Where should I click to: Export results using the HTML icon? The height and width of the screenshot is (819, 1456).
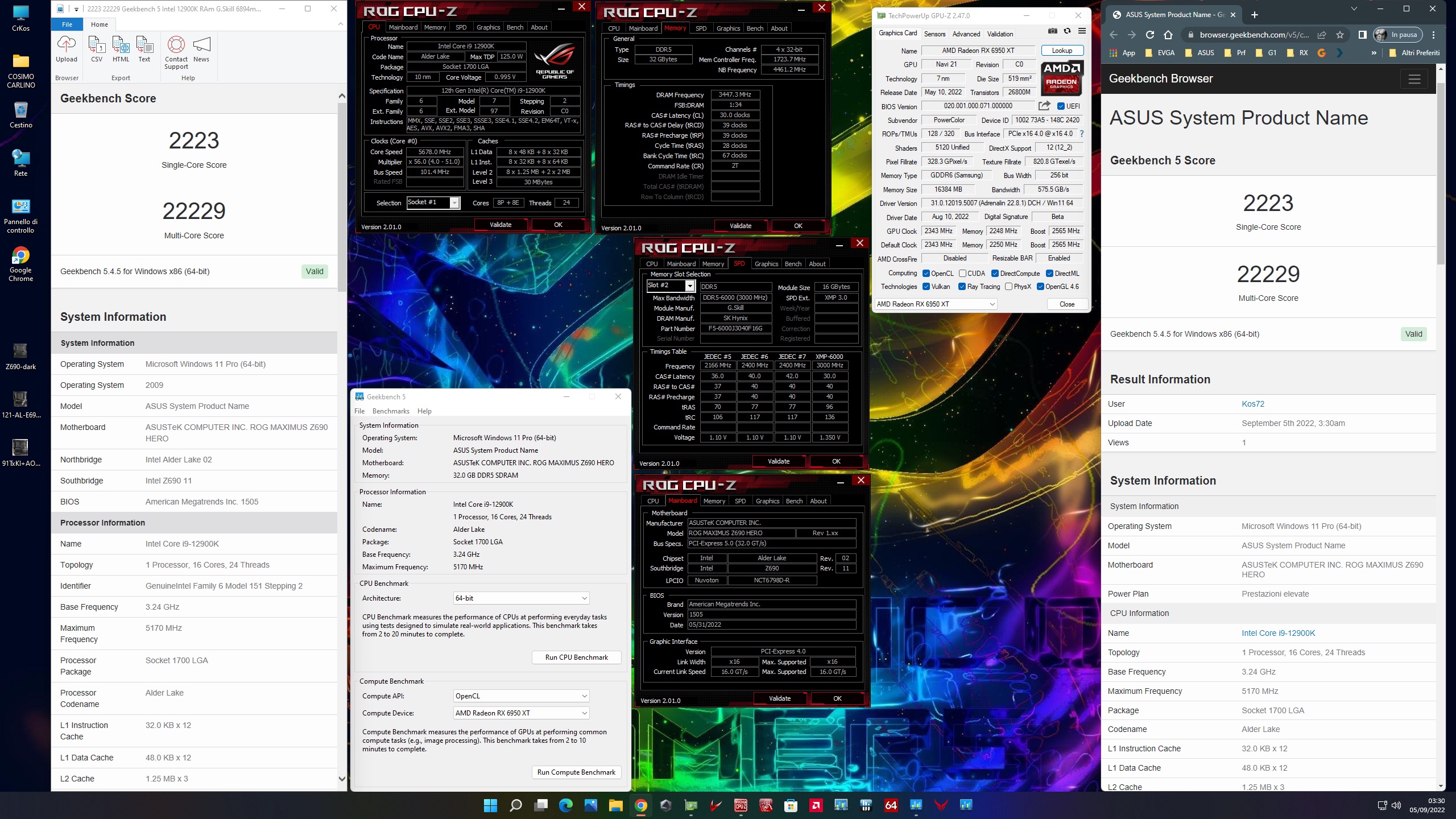tap(121, 49)
